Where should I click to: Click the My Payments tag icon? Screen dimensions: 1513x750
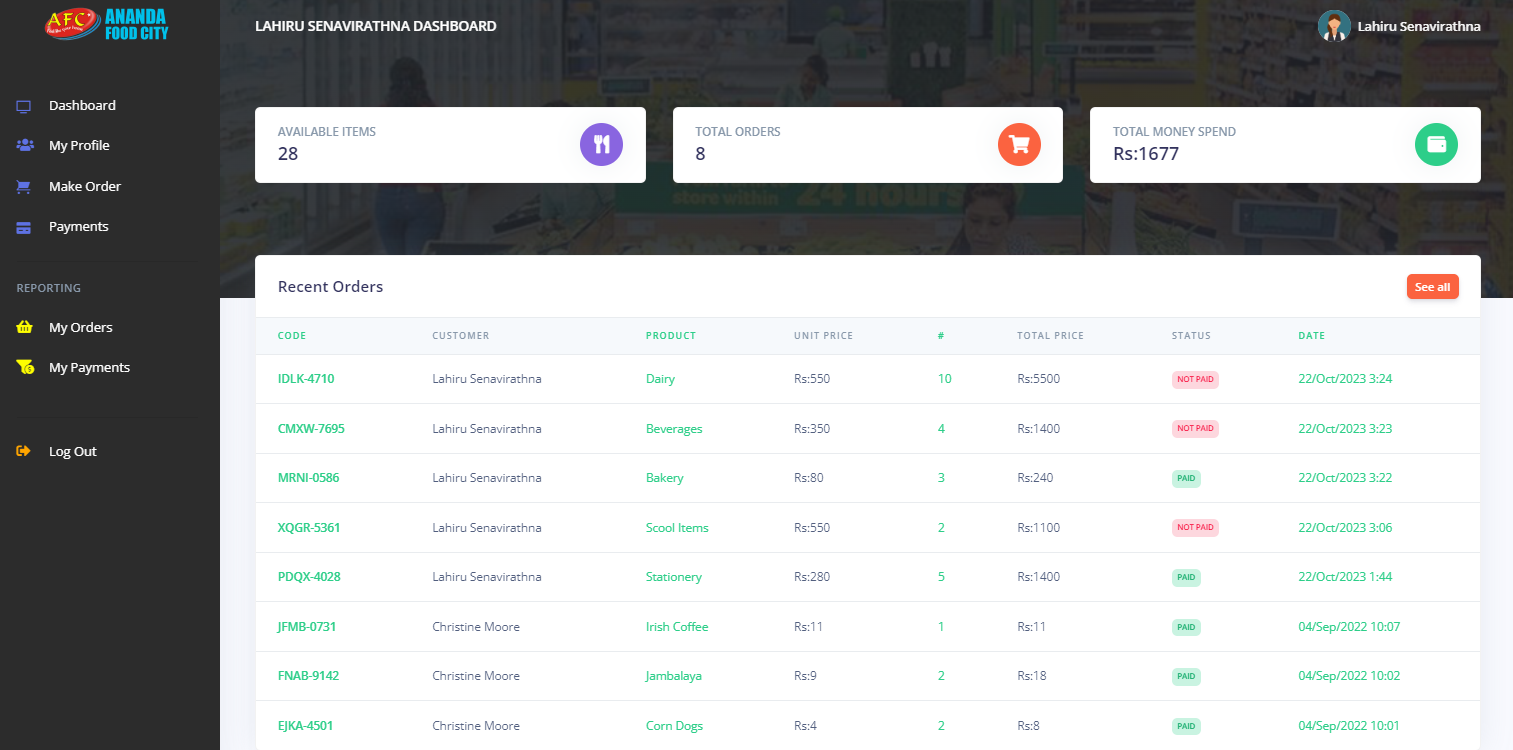tap(24, 366)
